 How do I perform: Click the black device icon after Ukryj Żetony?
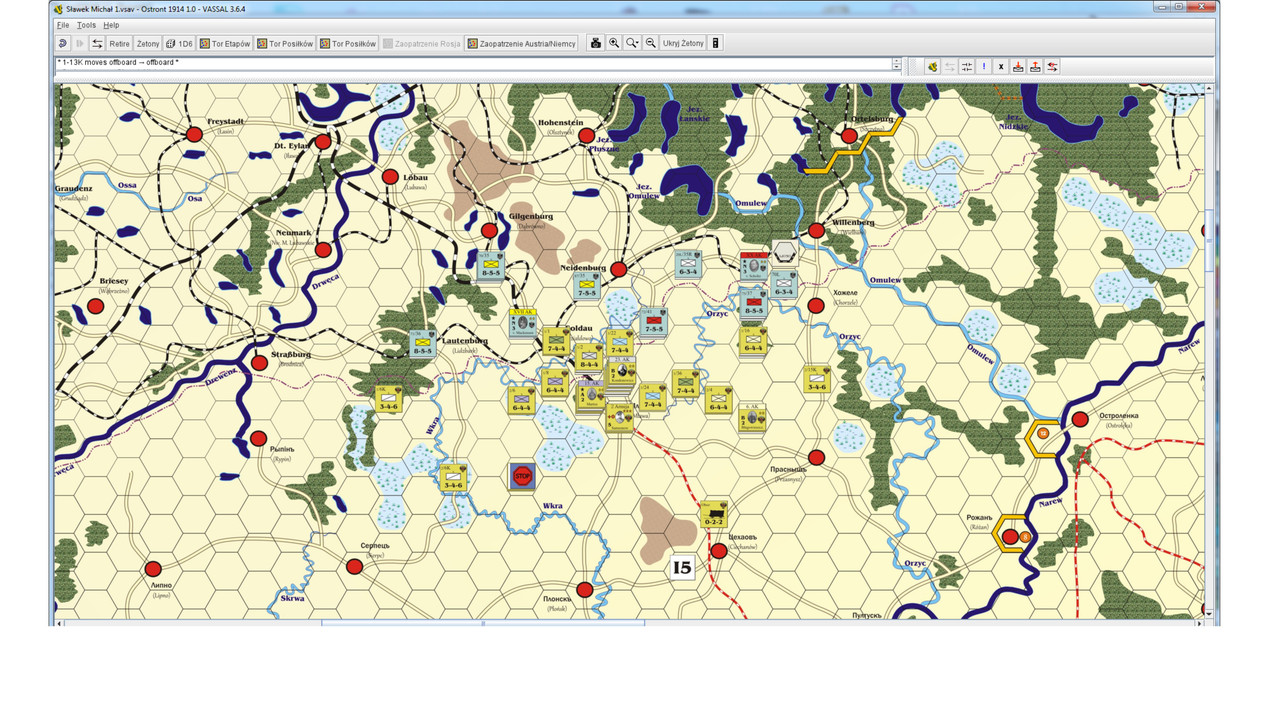tap(716, 43)
